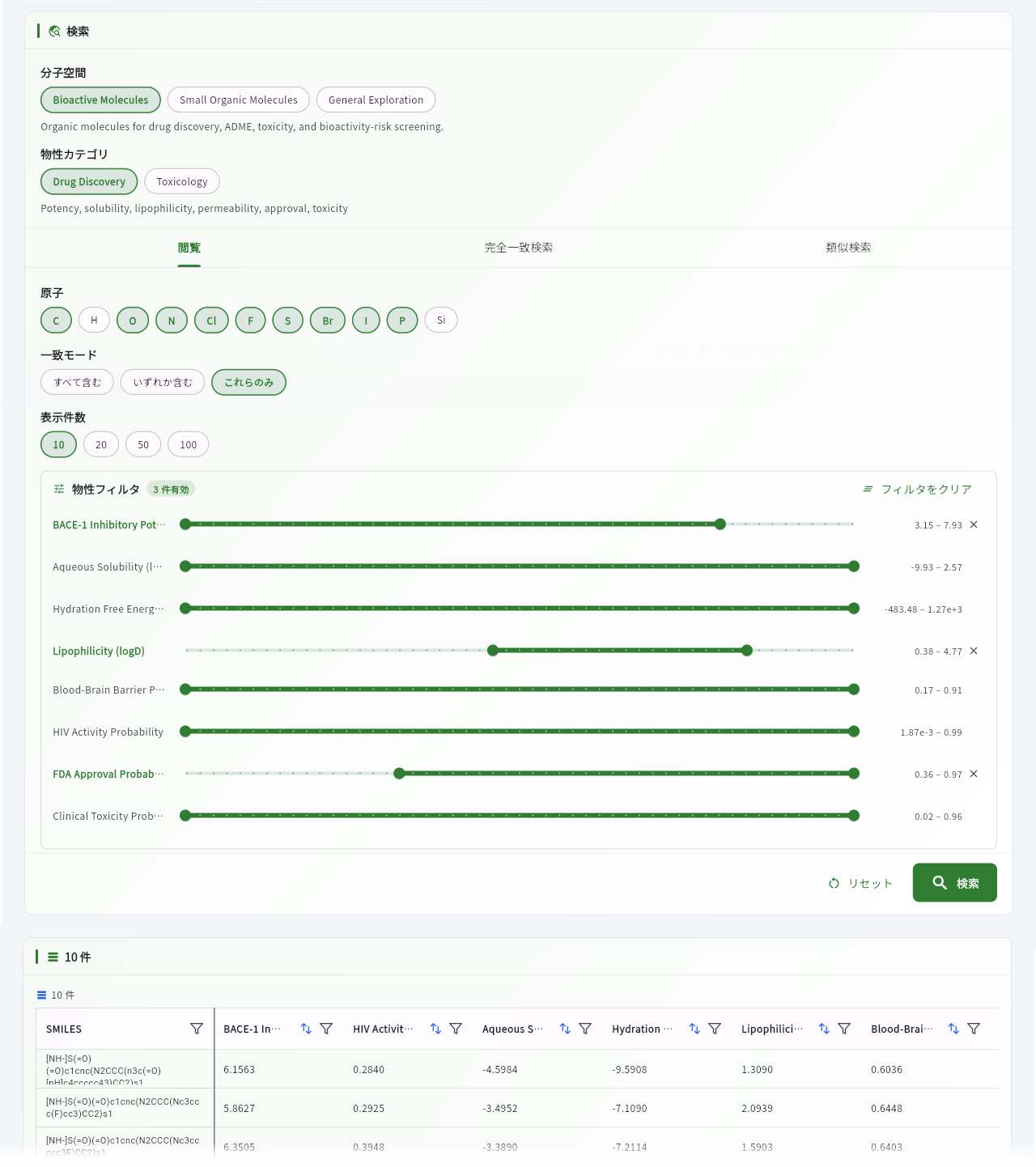Toggle Chlorine atom chip

tap(211, 320)
